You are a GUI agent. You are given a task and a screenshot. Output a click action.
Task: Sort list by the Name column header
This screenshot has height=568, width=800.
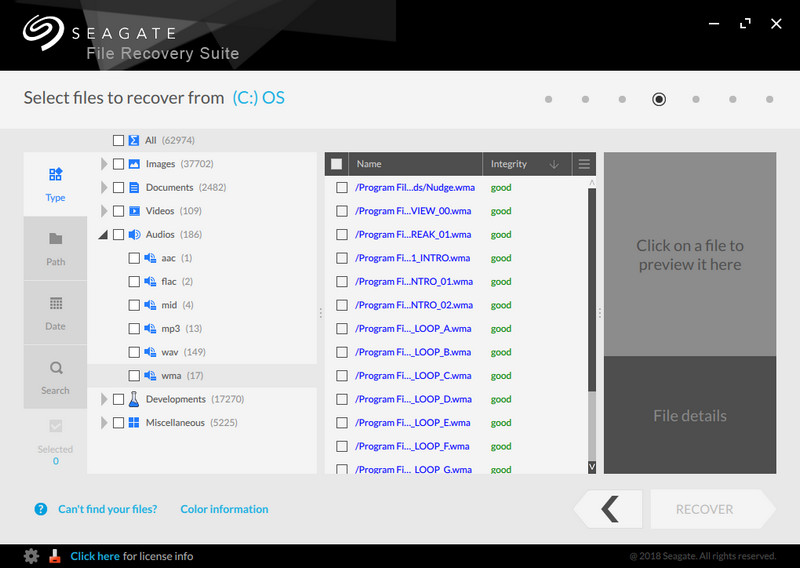tap(415, 164)
